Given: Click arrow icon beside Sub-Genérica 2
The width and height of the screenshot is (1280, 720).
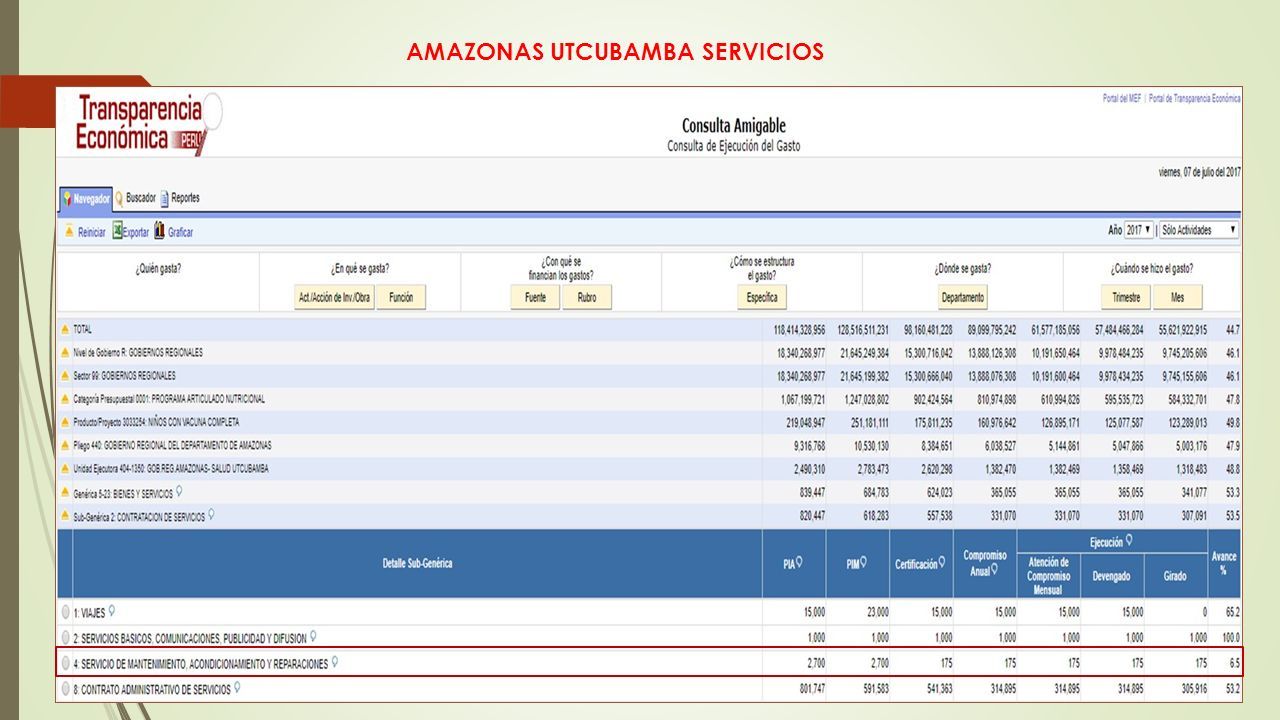Looking at the screenshot, I should click(65, 516).
